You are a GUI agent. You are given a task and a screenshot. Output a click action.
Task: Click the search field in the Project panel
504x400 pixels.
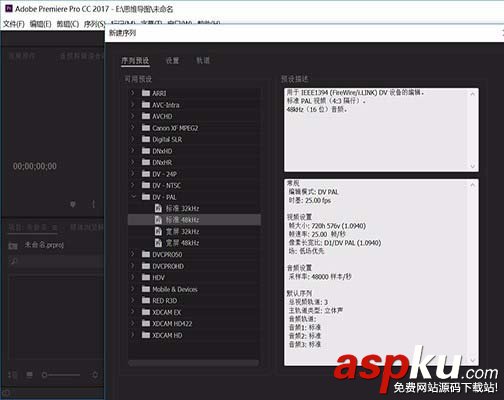[x=57, y=261]
